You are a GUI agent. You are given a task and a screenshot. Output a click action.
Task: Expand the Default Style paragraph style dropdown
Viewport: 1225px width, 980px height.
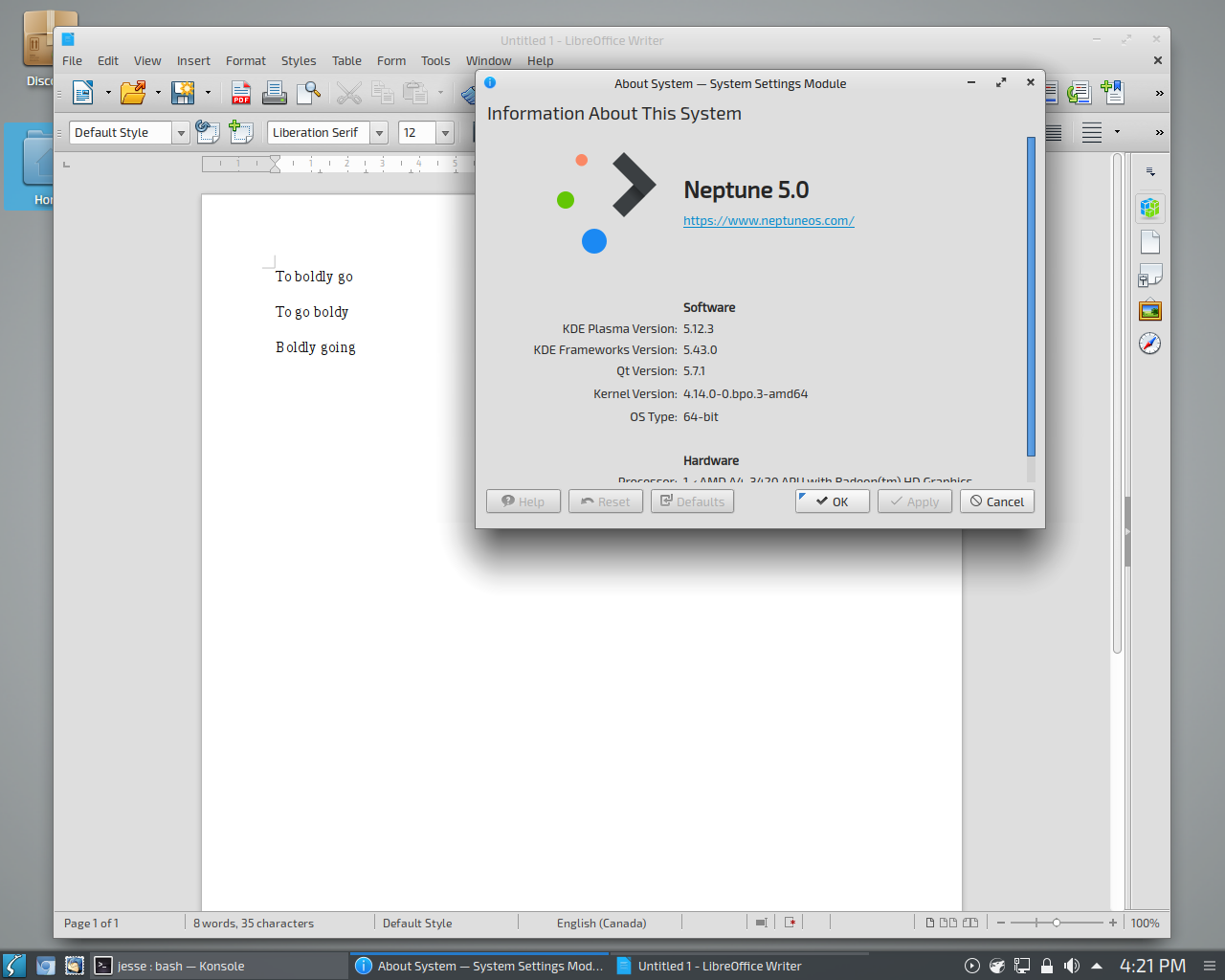coord(181,133)
